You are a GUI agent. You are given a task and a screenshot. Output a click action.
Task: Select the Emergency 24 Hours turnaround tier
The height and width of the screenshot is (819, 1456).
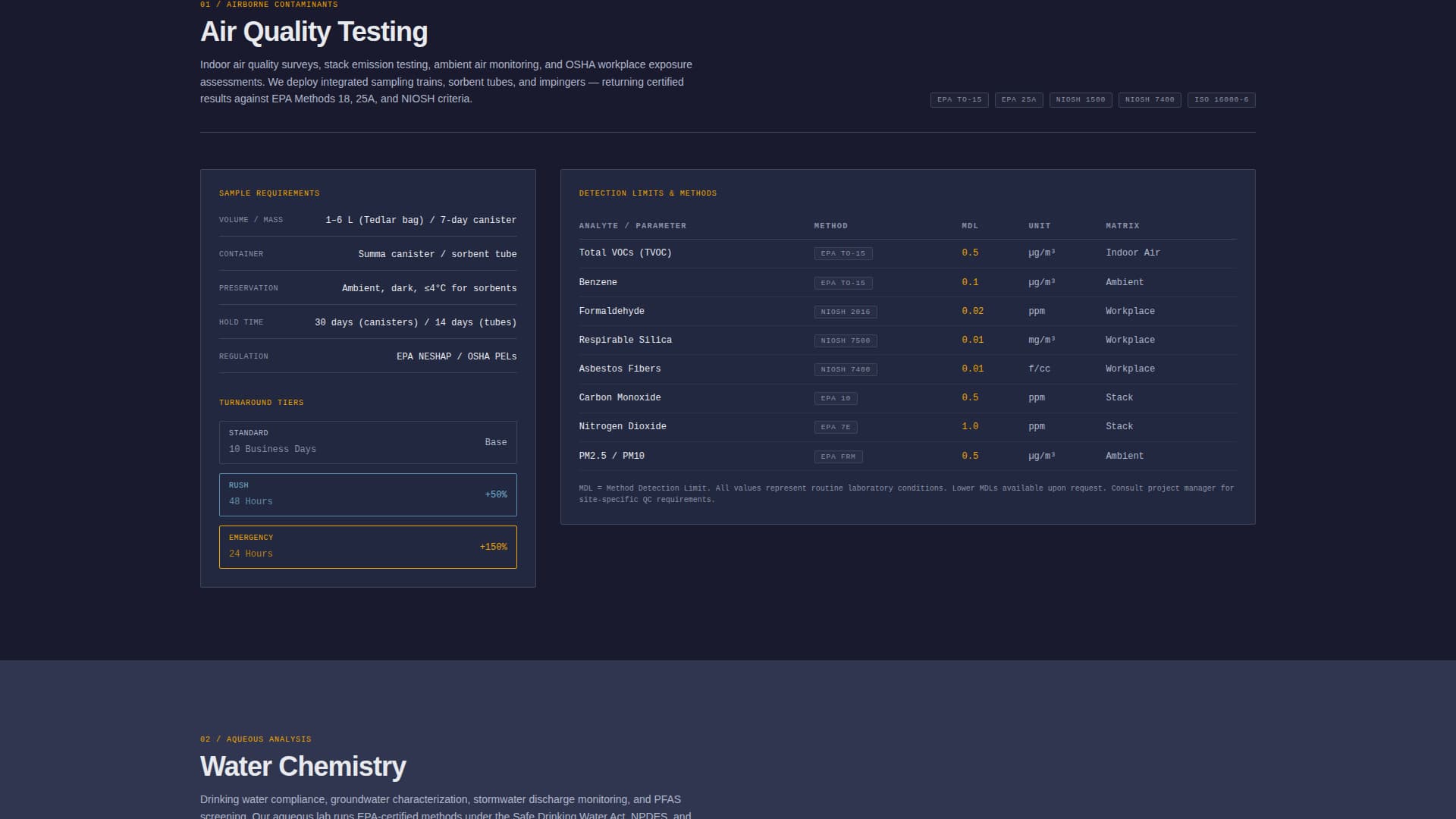click(x=368, y=547)
